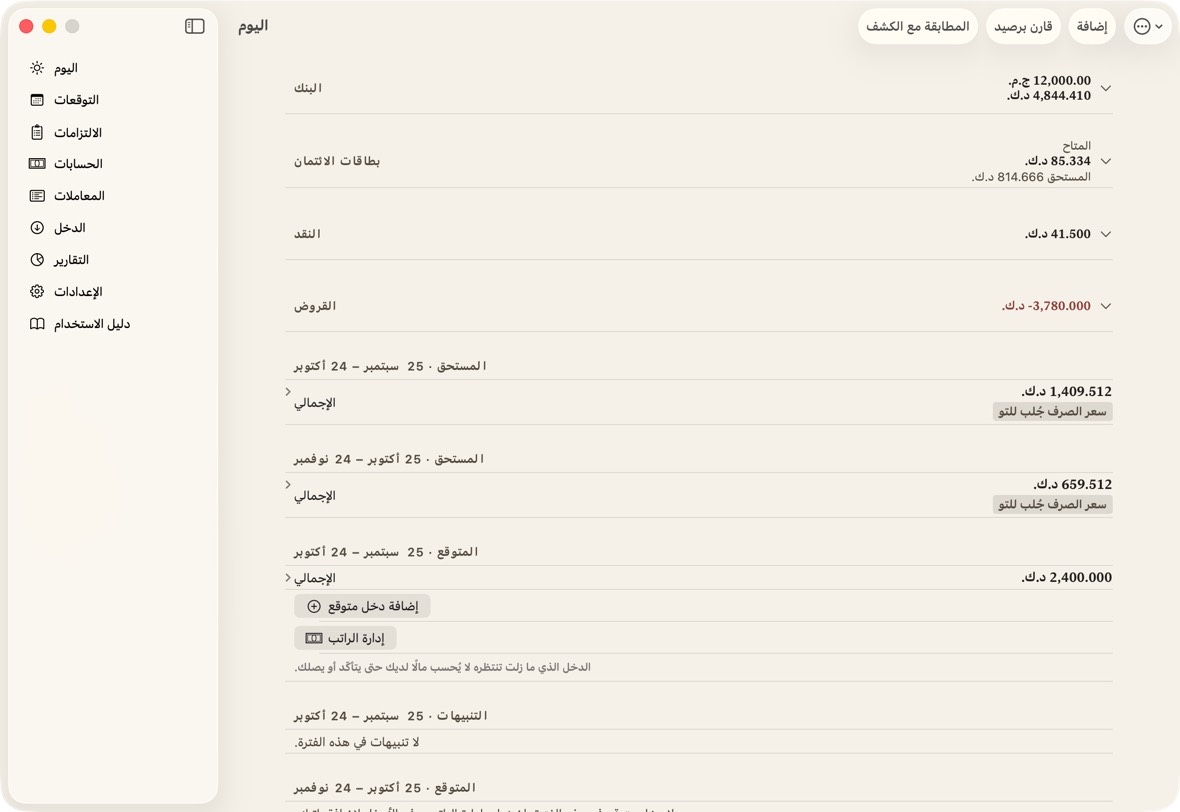Click the 2,400.000 د.ك. expected total
Screen dimensions: 1180x812
(1066, 577)
